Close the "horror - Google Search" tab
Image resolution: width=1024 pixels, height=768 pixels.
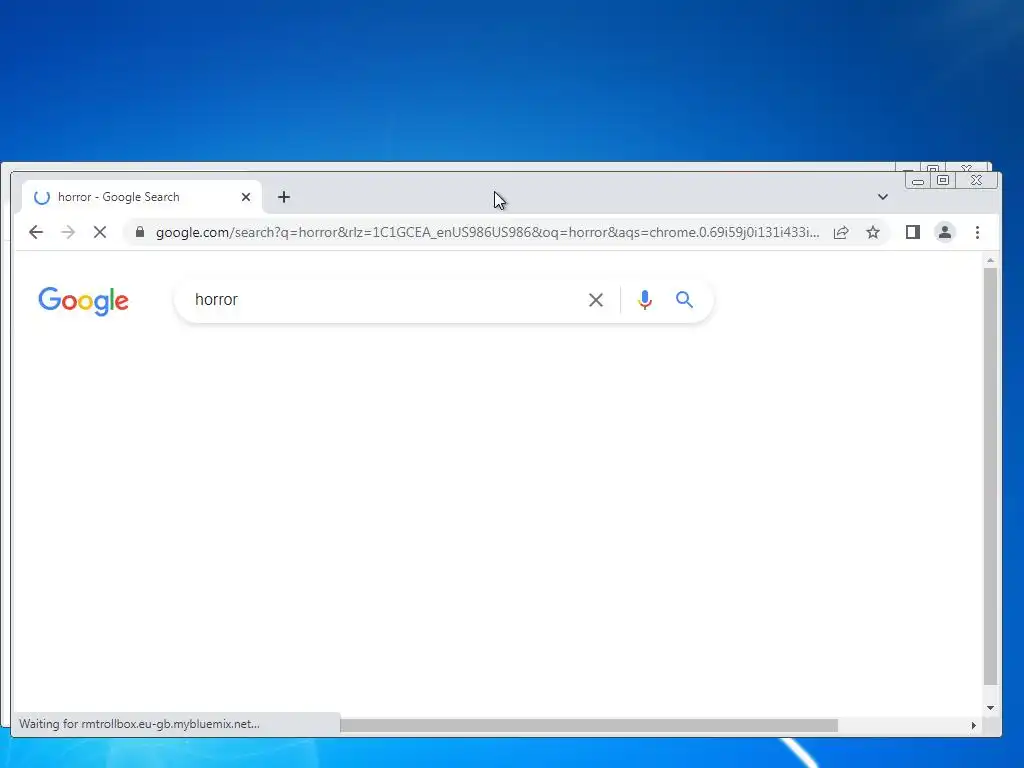pos(246,197)
